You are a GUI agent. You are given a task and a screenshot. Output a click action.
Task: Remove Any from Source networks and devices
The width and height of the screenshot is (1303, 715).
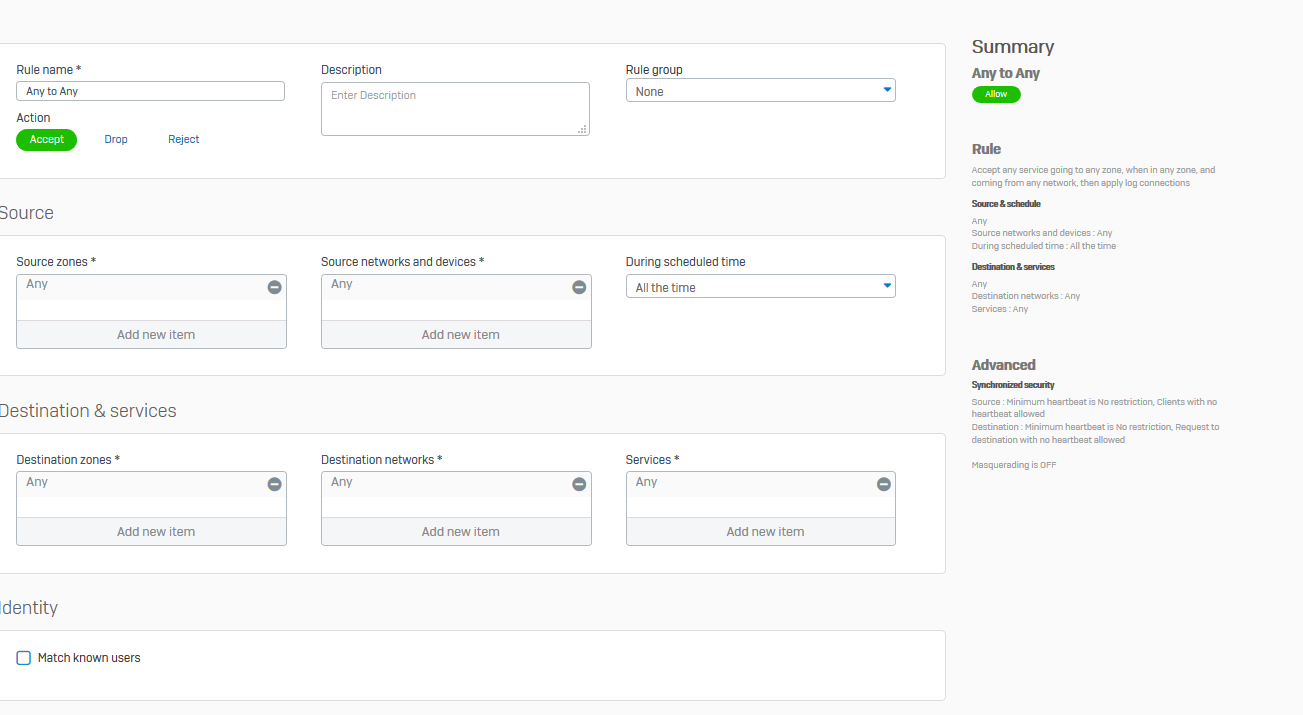tap(578, 287)
